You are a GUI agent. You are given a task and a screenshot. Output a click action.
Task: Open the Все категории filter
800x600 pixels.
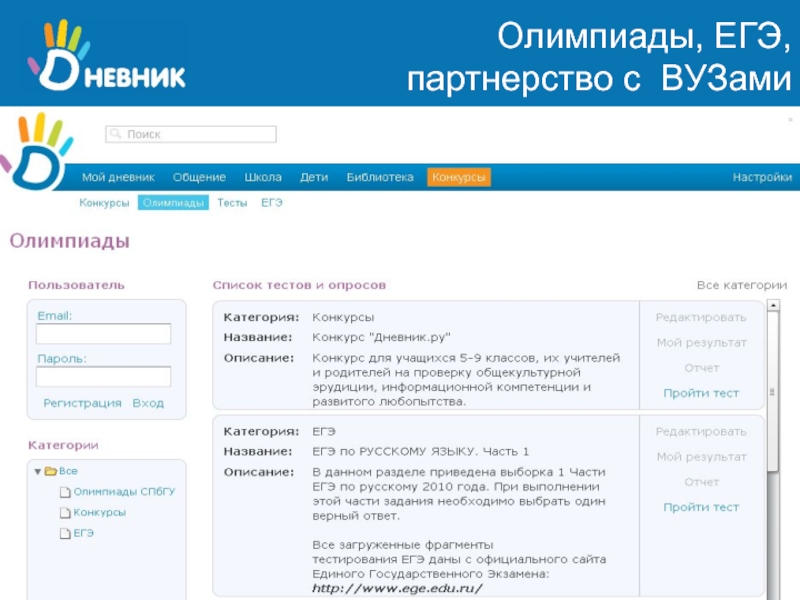(x=742, y=285)
